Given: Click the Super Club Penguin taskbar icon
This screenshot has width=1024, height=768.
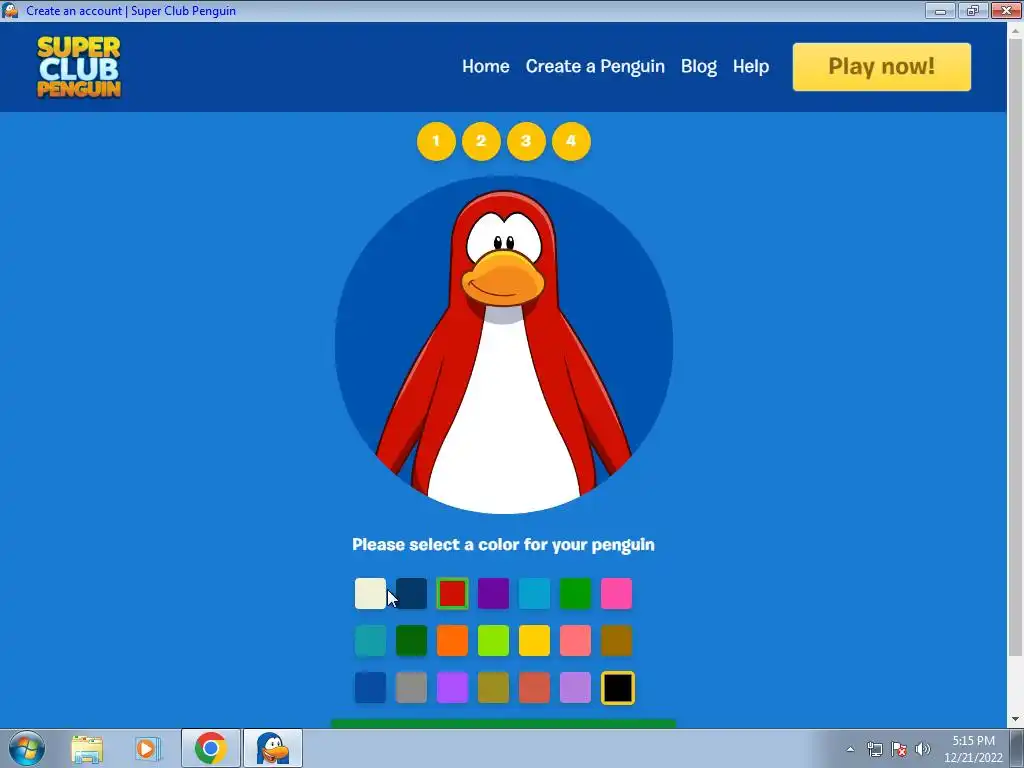Looking at the screenshot, I should coord(273,748).
